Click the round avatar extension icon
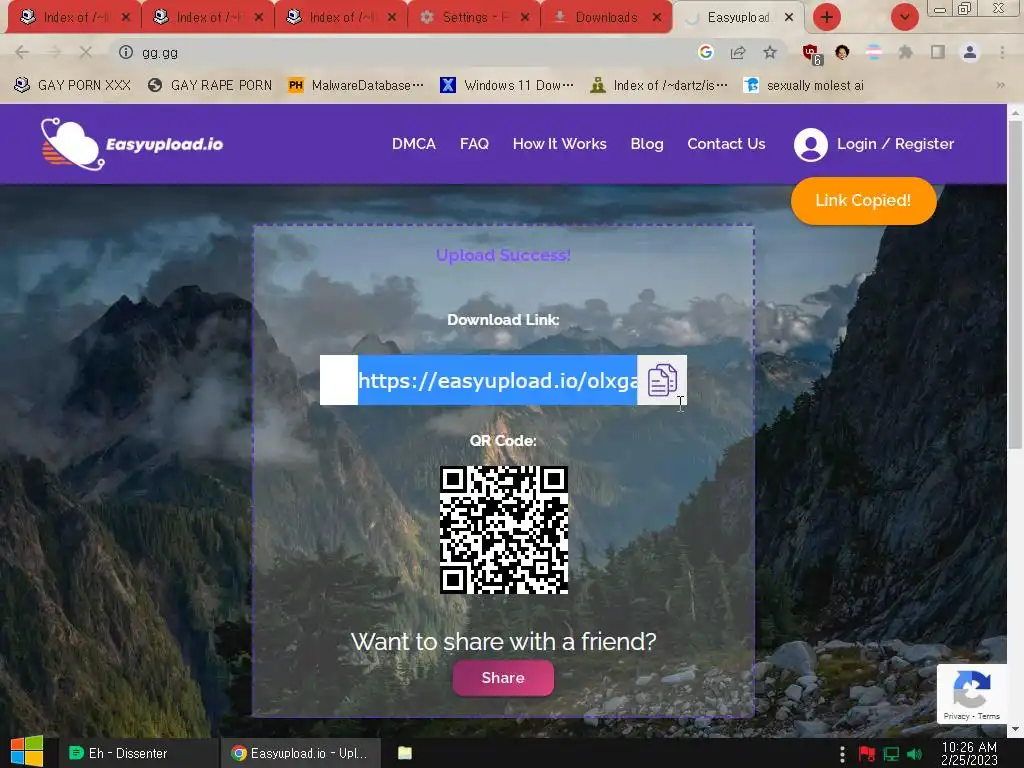The width and height of the screenshot is (1024, 768). point(842,52)
